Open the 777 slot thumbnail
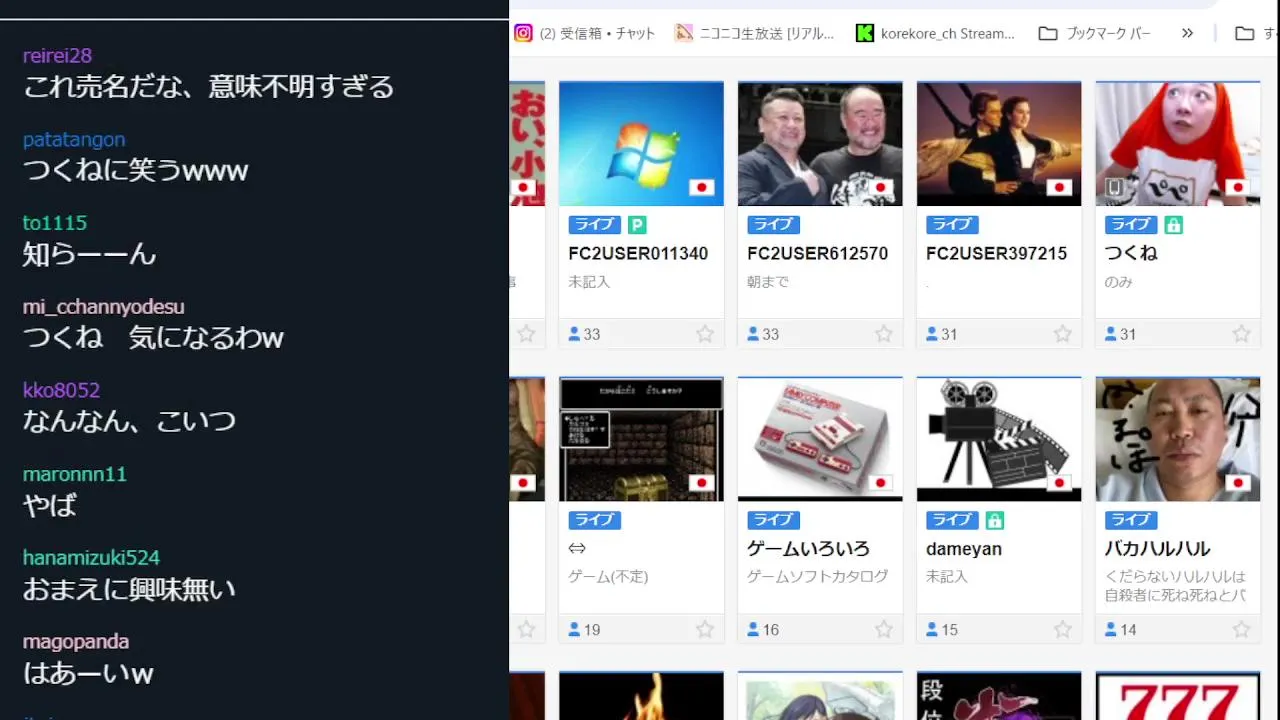 pyautogui.click(x=1178, y=697)
